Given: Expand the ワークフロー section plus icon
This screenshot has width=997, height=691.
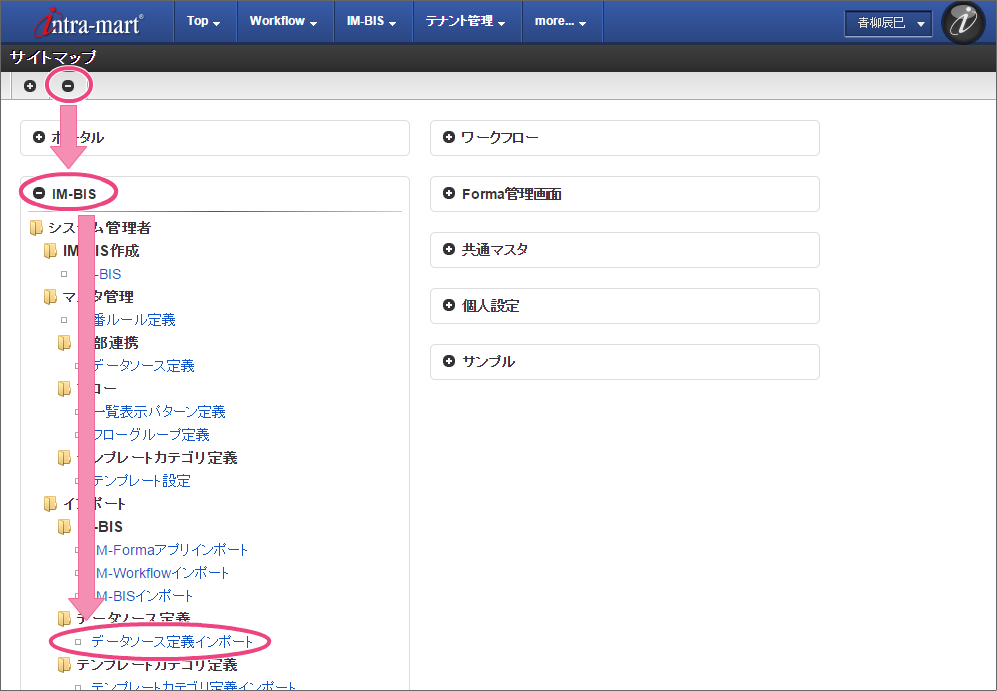Looking at the screenshot, I should (449, 137).
